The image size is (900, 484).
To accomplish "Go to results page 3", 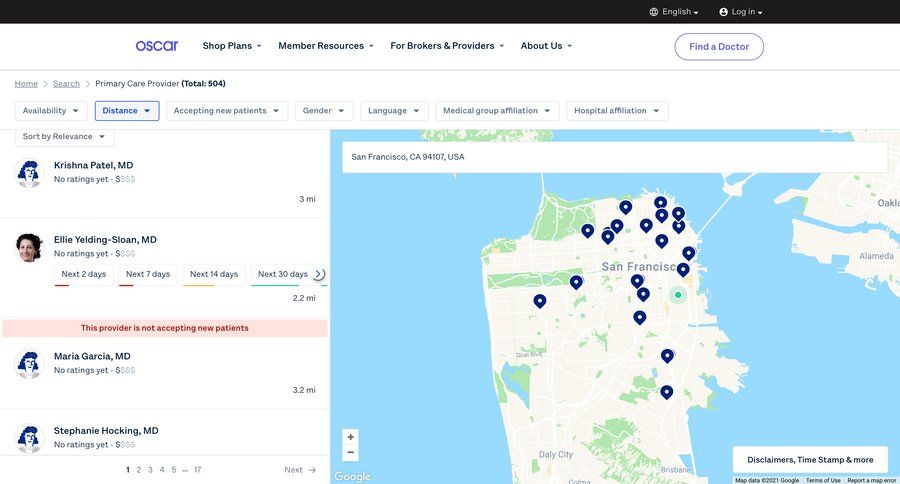I will tap(150, 470).
